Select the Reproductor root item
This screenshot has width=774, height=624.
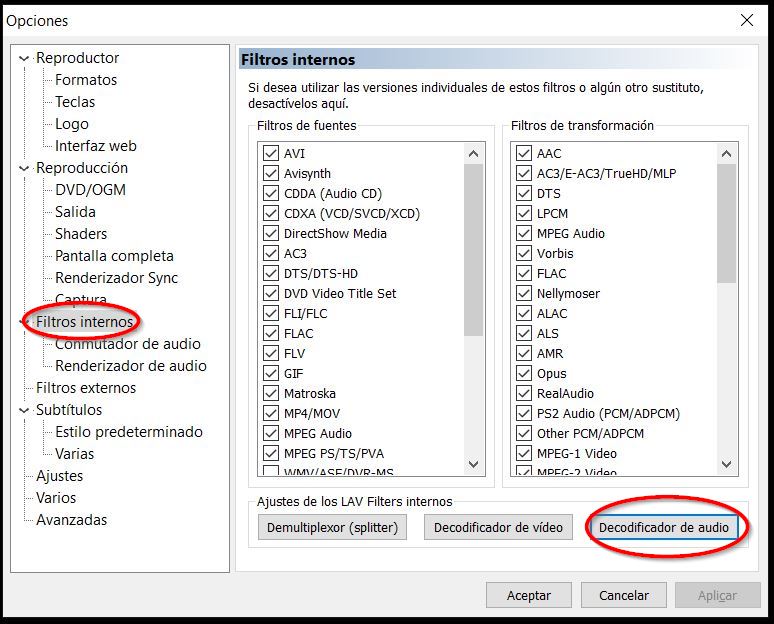point(77,58)
